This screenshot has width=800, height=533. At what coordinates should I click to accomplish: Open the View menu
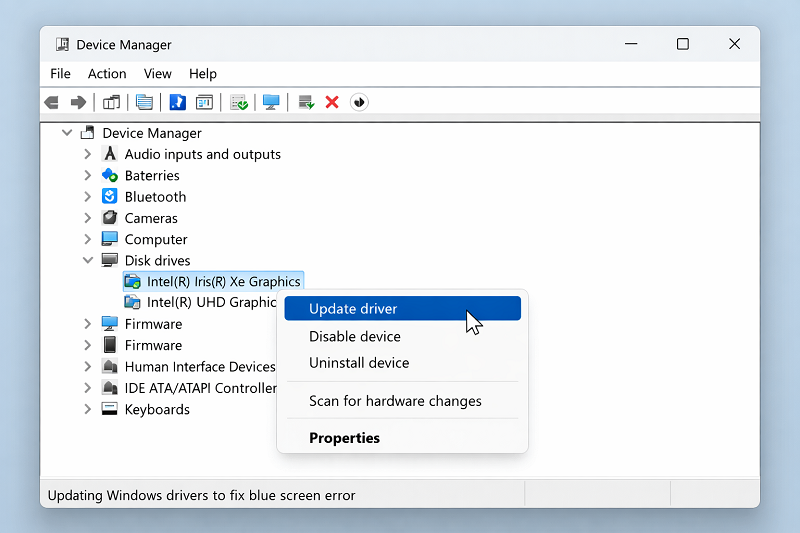tap(158, 73)
